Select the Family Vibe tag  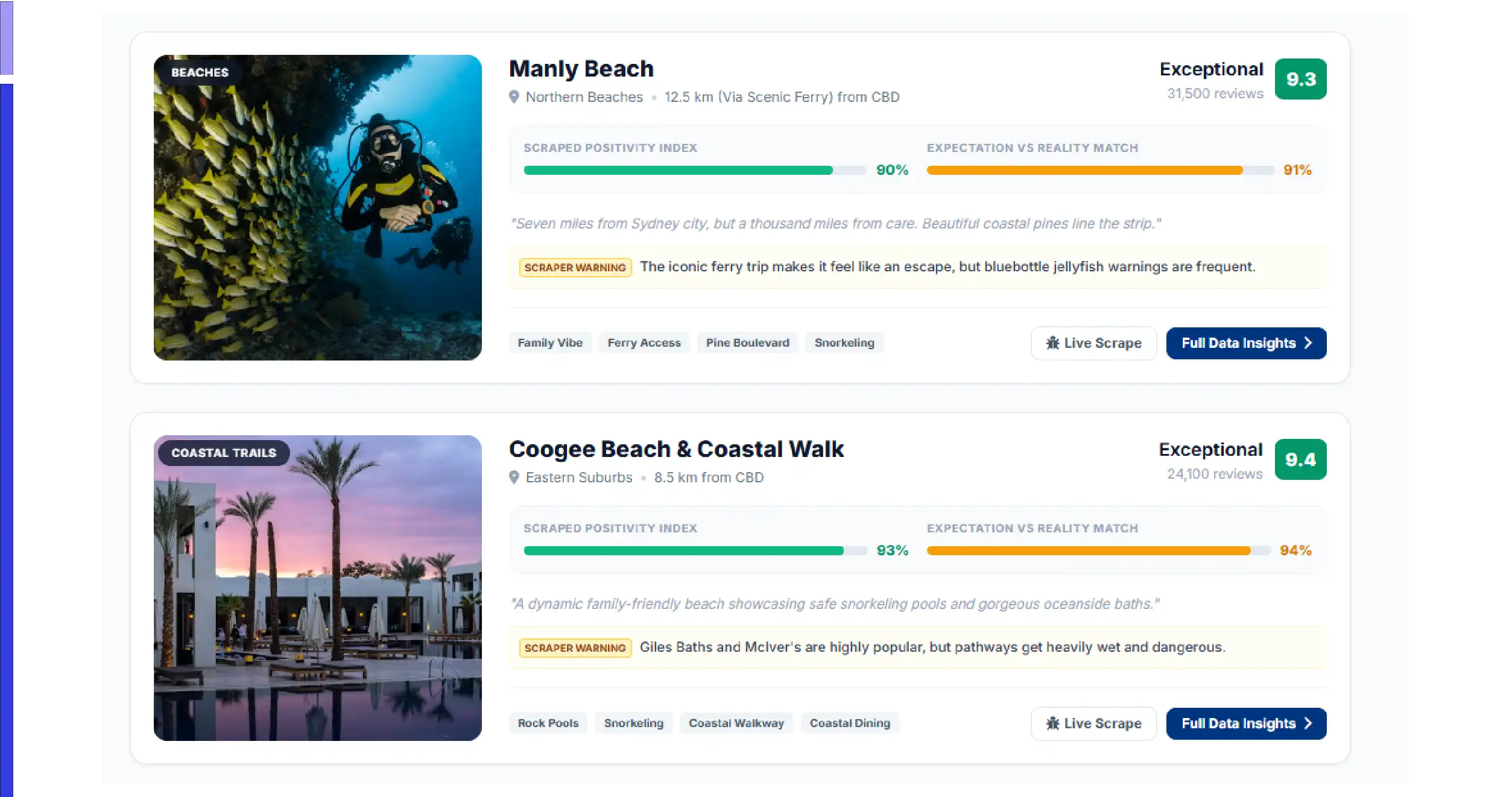tap(550, 342)
